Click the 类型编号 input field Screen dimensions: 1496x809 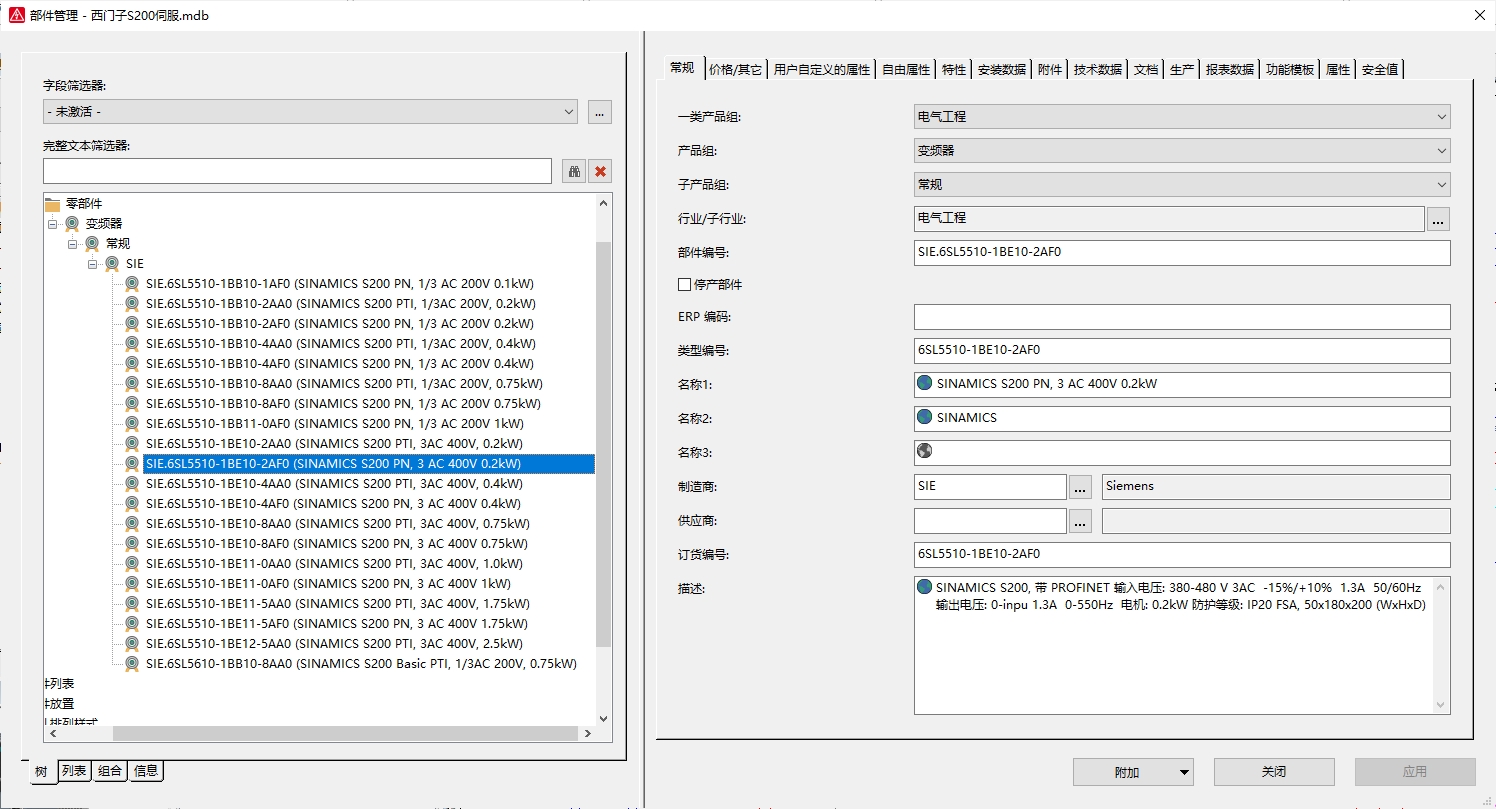click(x=1182, y=351)
